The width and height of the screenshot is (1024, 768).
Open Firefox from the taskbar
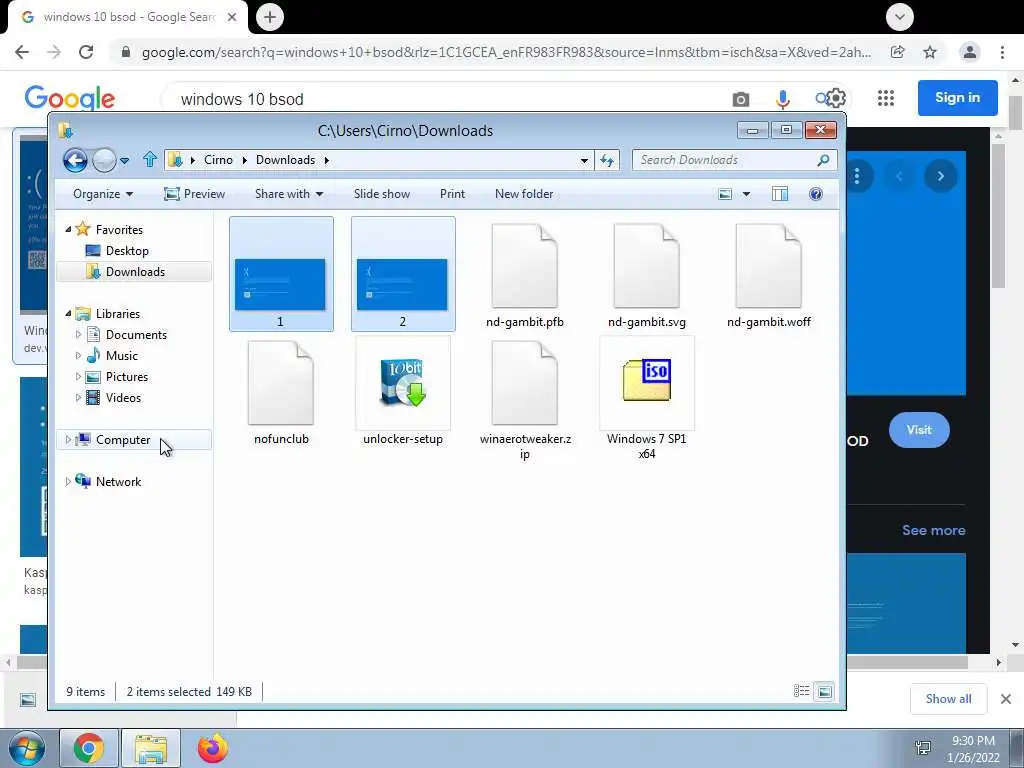[x=212, y=748]
